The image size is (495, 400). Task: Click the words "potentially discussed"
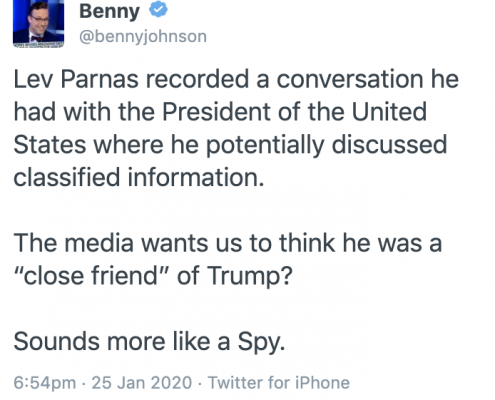[x=327, y=146]
